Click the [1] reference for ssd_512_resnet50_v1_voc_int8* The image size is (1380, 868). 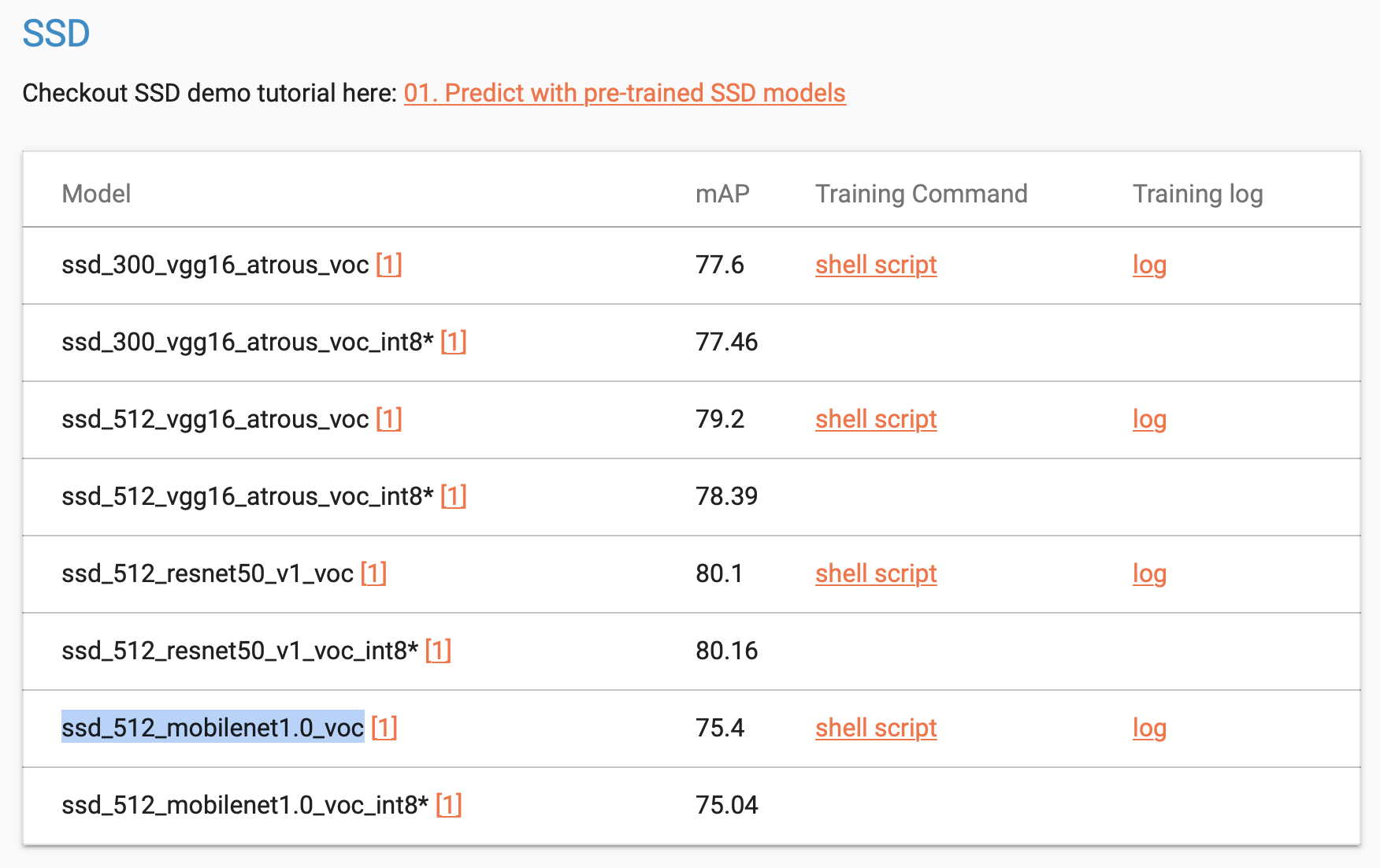coord(440,651)
